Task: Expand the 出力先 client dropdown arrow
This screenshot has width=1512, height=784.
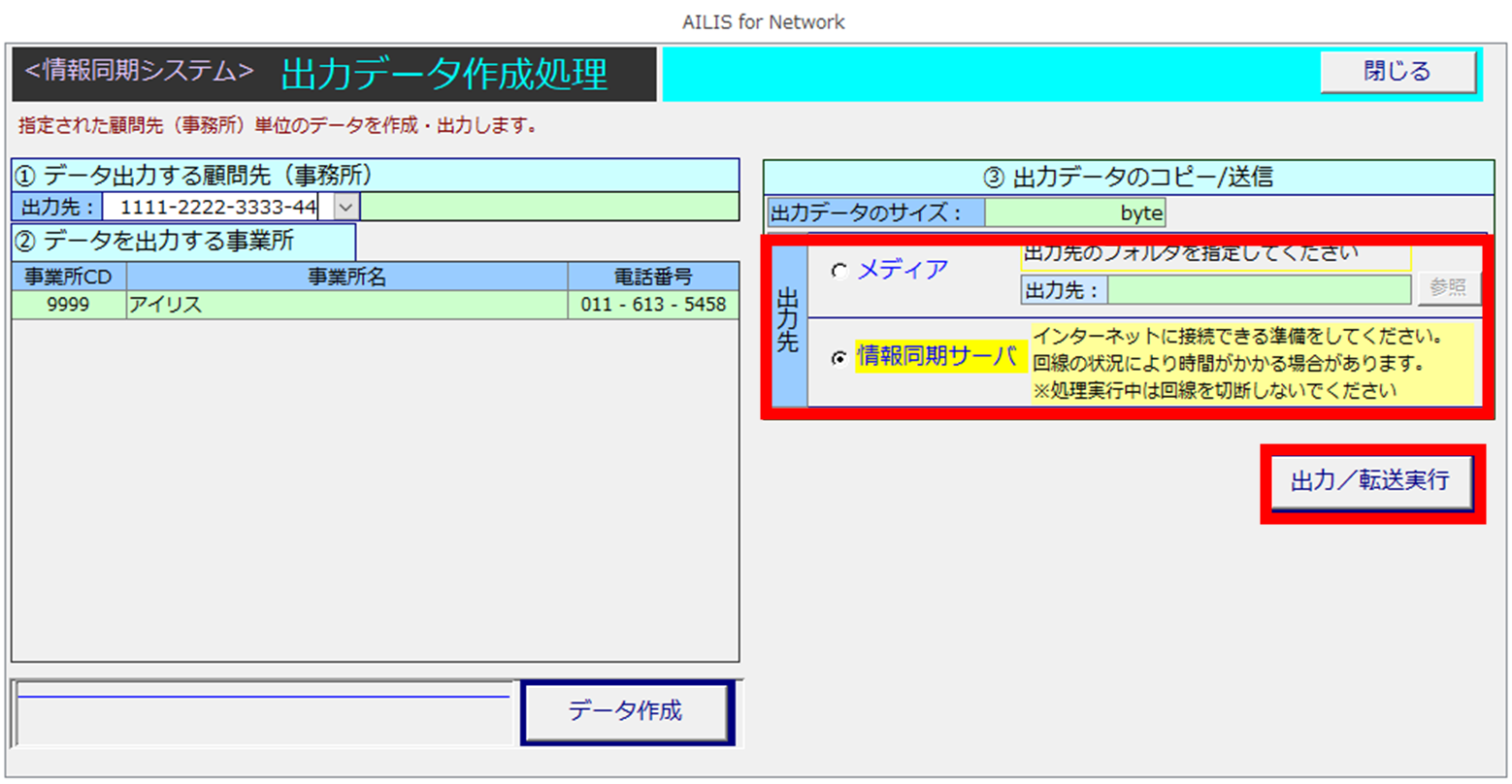Action: click(x=346, y=208)
